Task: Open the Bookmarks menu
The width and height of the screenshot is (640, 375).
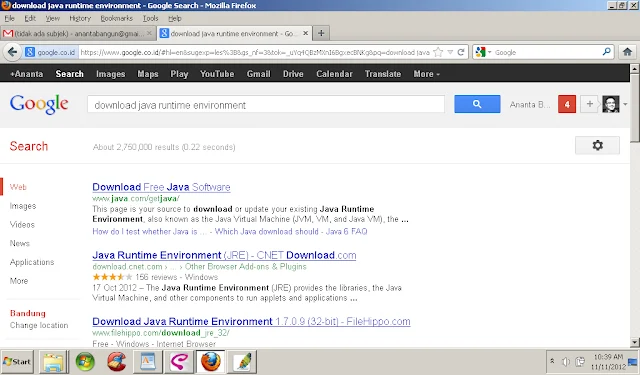Action: coord(116,18)
